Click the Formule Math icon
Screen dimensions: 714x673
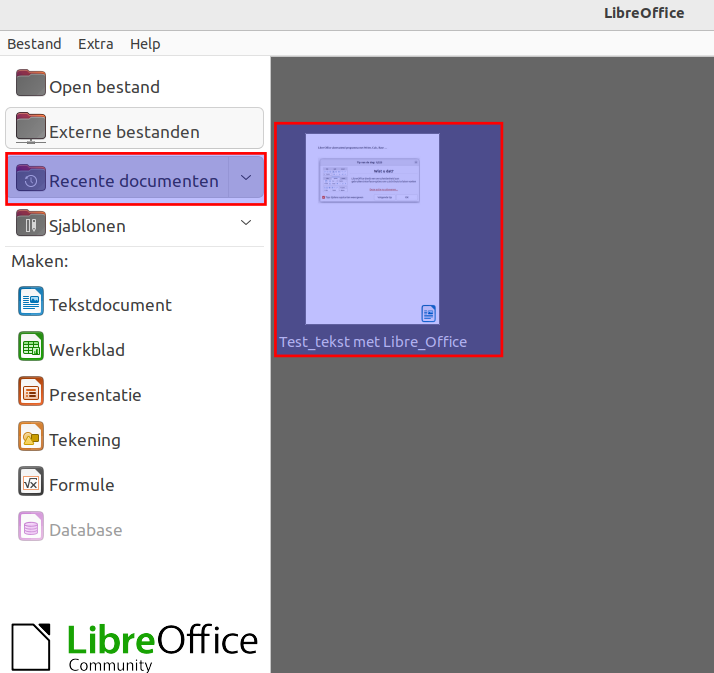pos(31,481)
